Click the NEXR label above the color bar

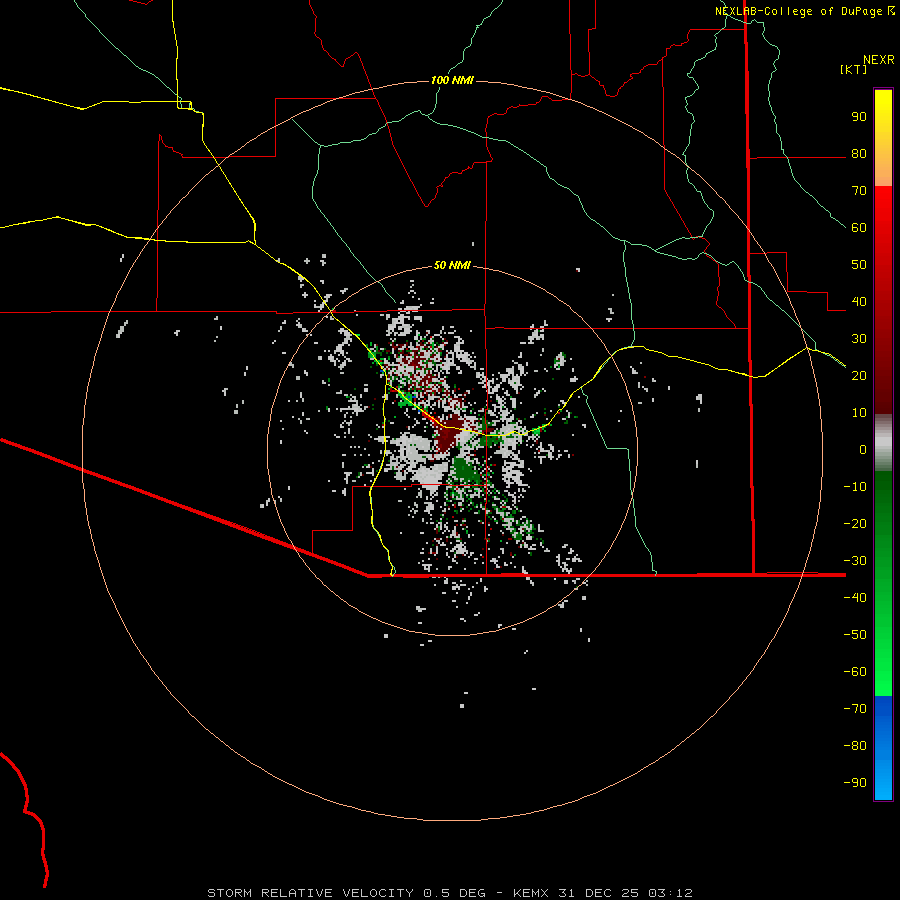coord(879,60)
